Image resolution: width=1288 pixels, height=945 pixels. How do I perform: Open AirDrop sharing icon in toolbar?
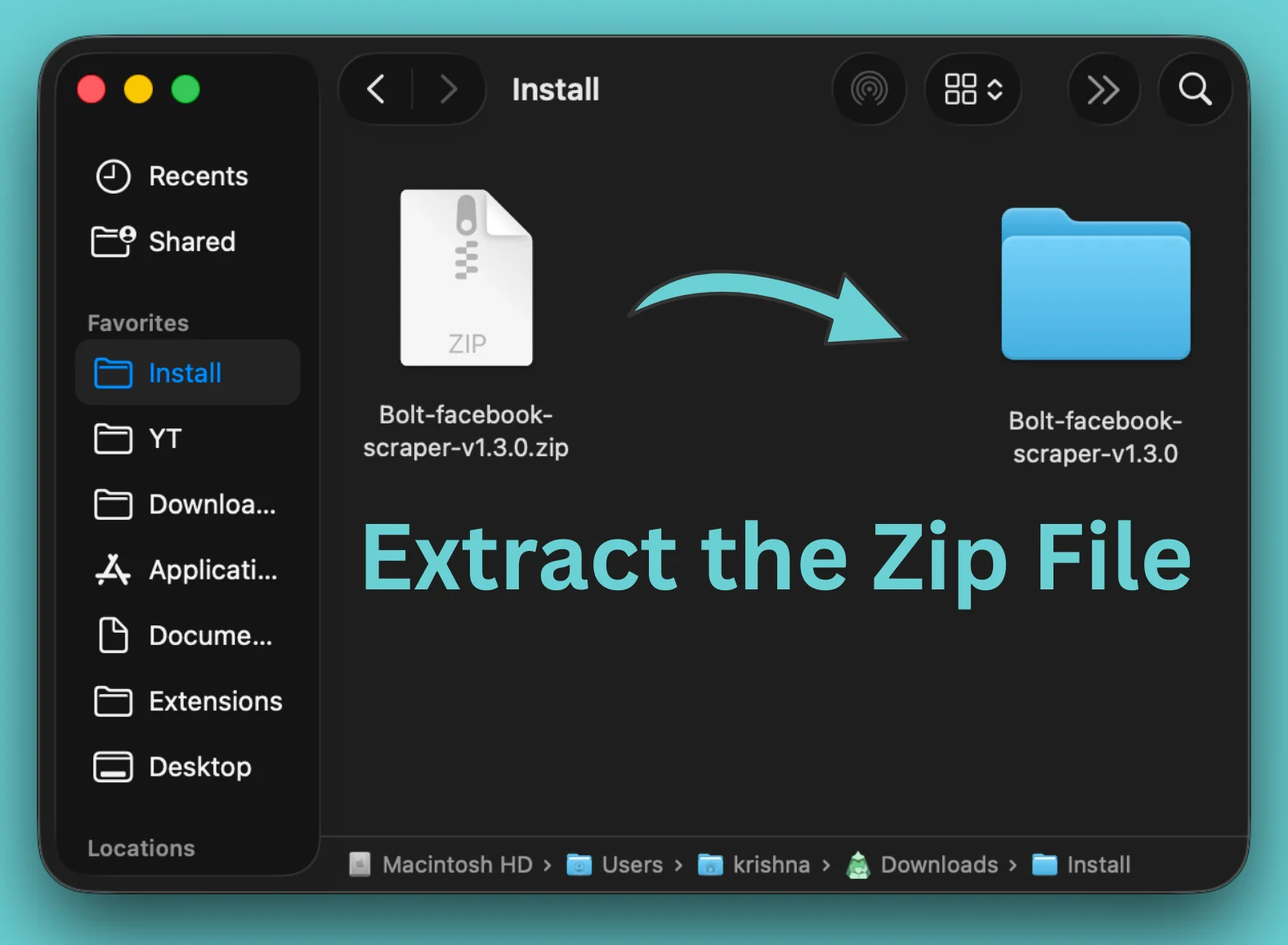tap(869, 89)
